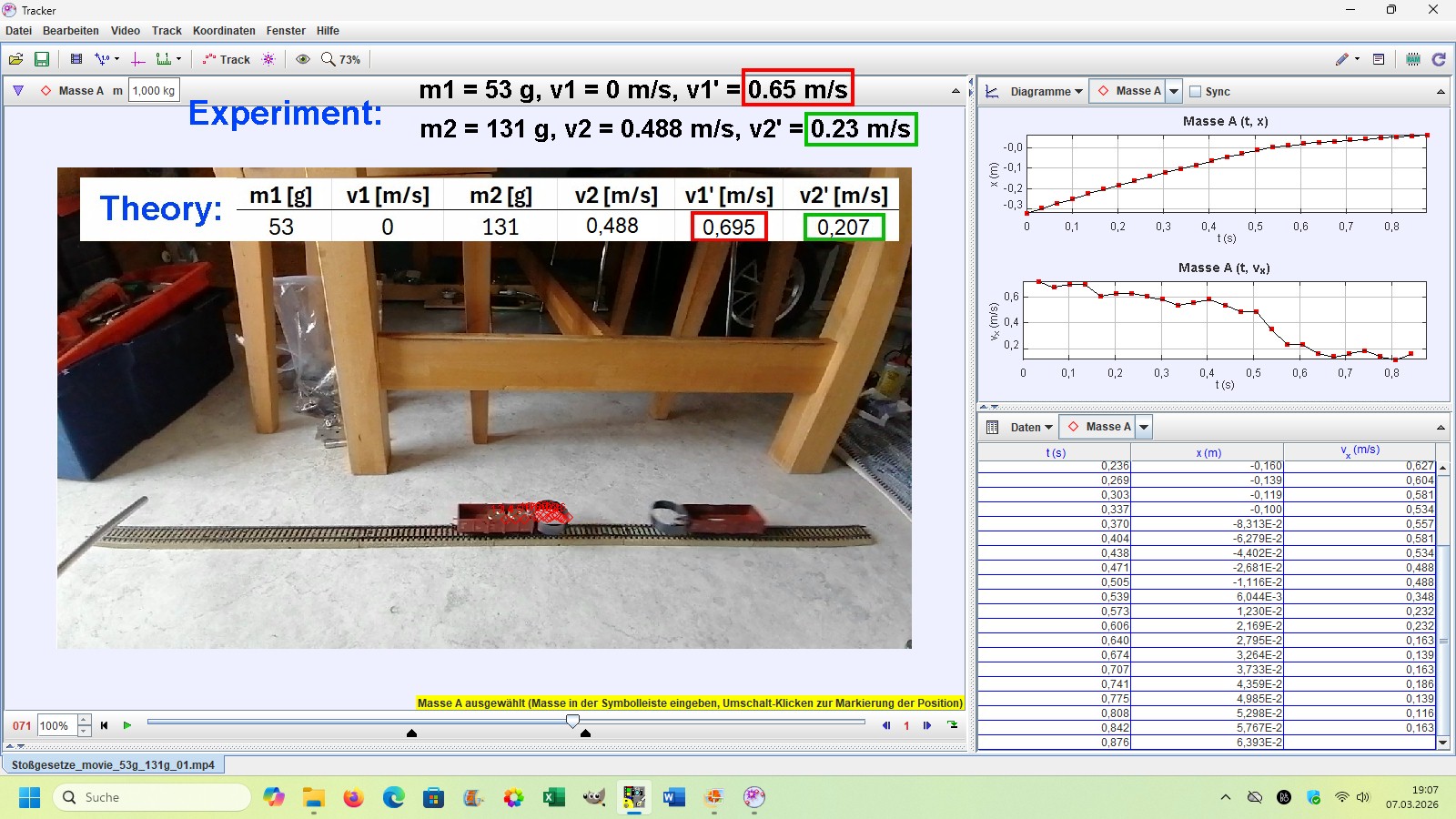This screenshot has width=1456, height=819.
Task: Click the open file folder icon
Action: click(x=15, y=59)
